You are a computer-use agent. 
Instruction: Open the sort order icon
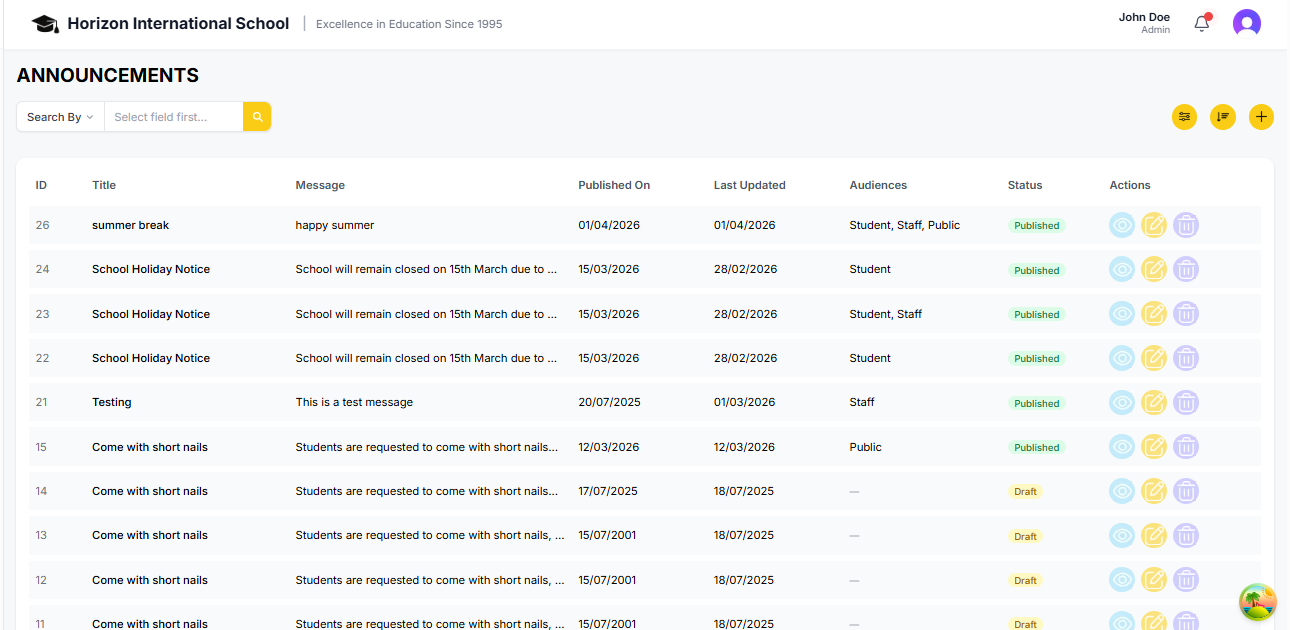(1223, 117)
